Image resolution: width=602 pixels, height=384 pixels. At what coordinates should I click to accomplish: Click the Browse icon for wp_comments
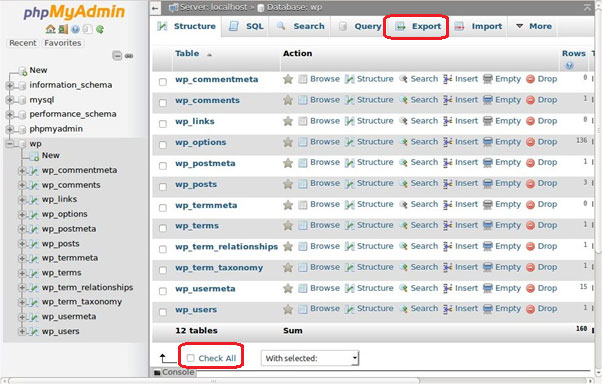(x=303, y=100)
